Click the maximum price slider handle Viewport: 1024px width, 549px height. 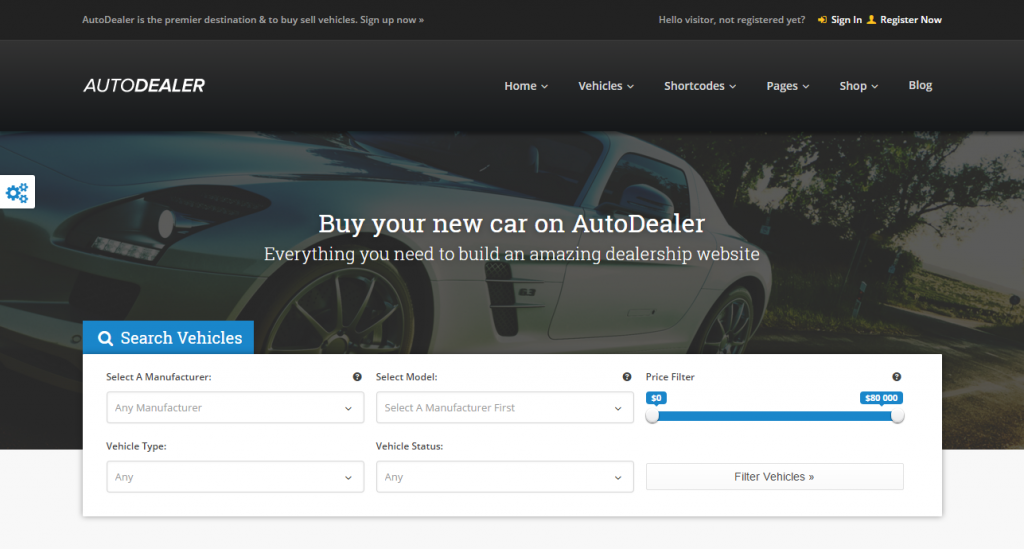pyautogui.click(x=897, y=416)
